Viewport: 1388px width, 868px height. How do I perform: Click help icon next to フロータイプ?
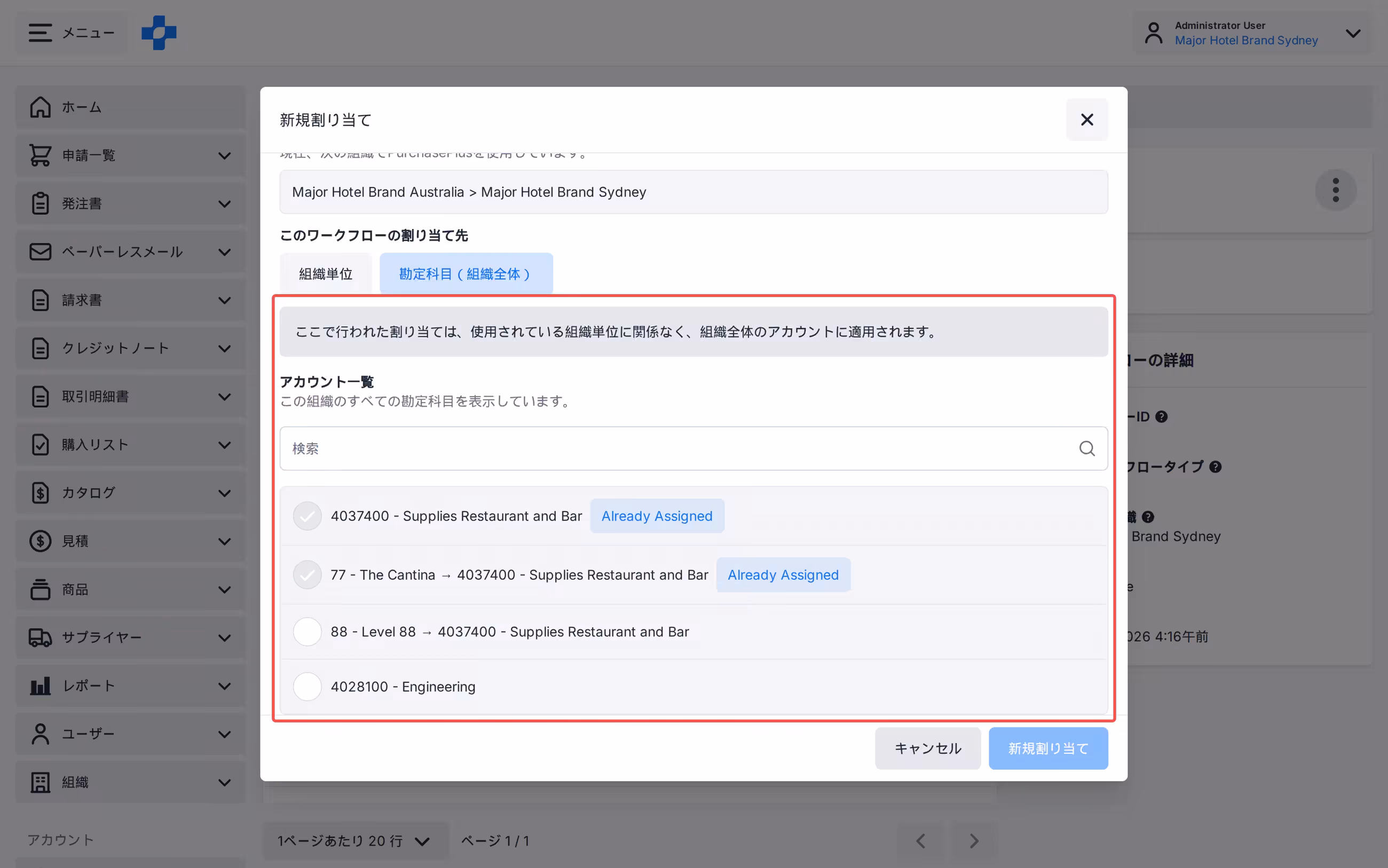tap(1215, 467)
